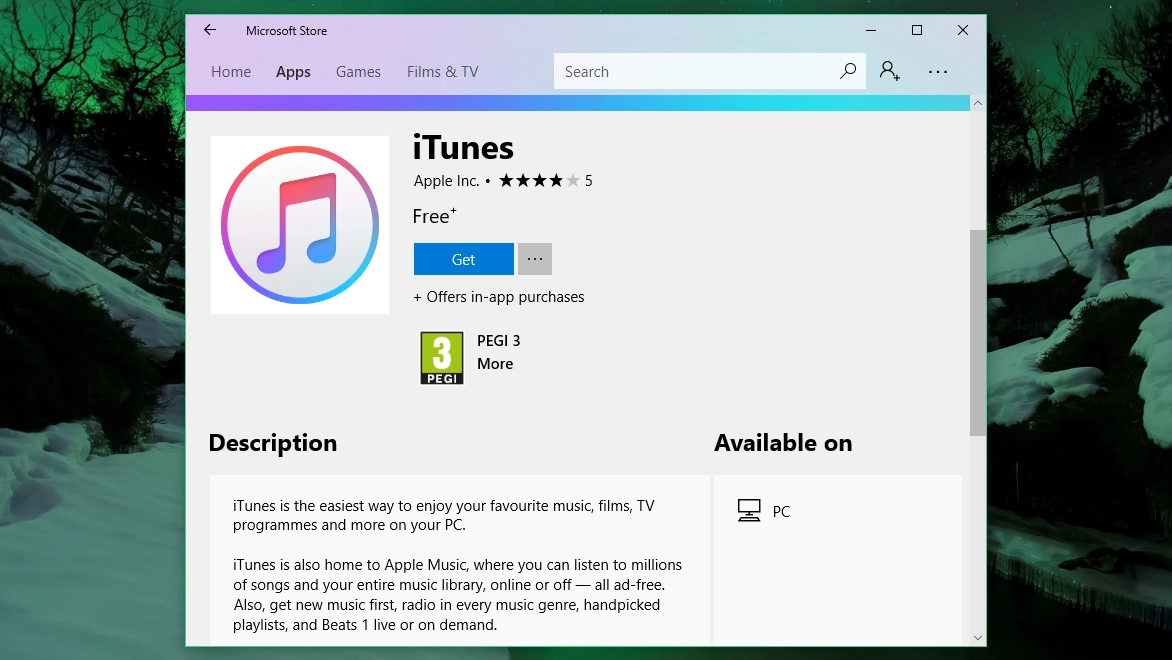This screenshot has width=1172, height=660.
Task: Open More under PEGI 3
Action: (495, 364)
